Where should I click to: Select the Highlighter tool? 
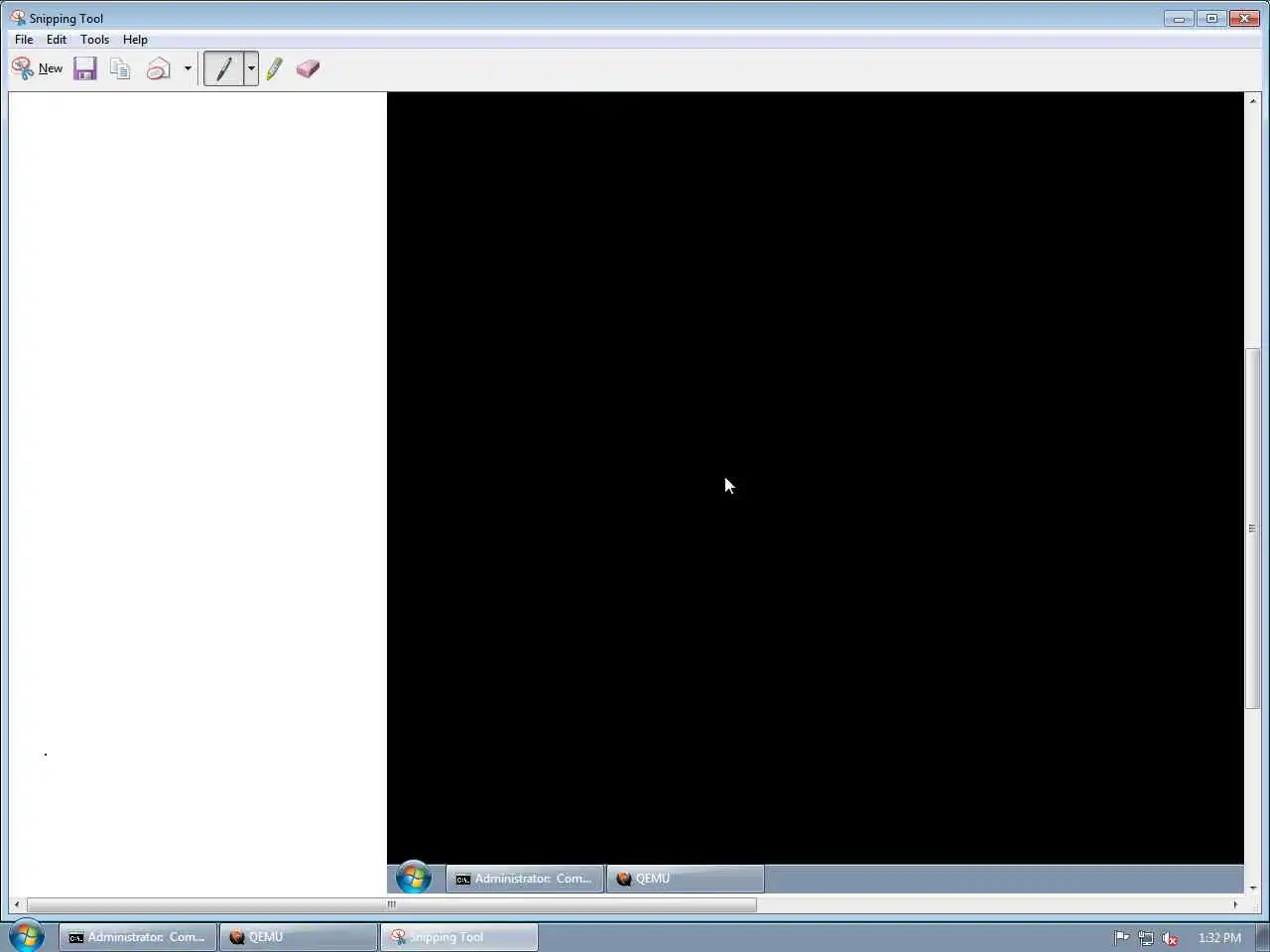point(275,68)
